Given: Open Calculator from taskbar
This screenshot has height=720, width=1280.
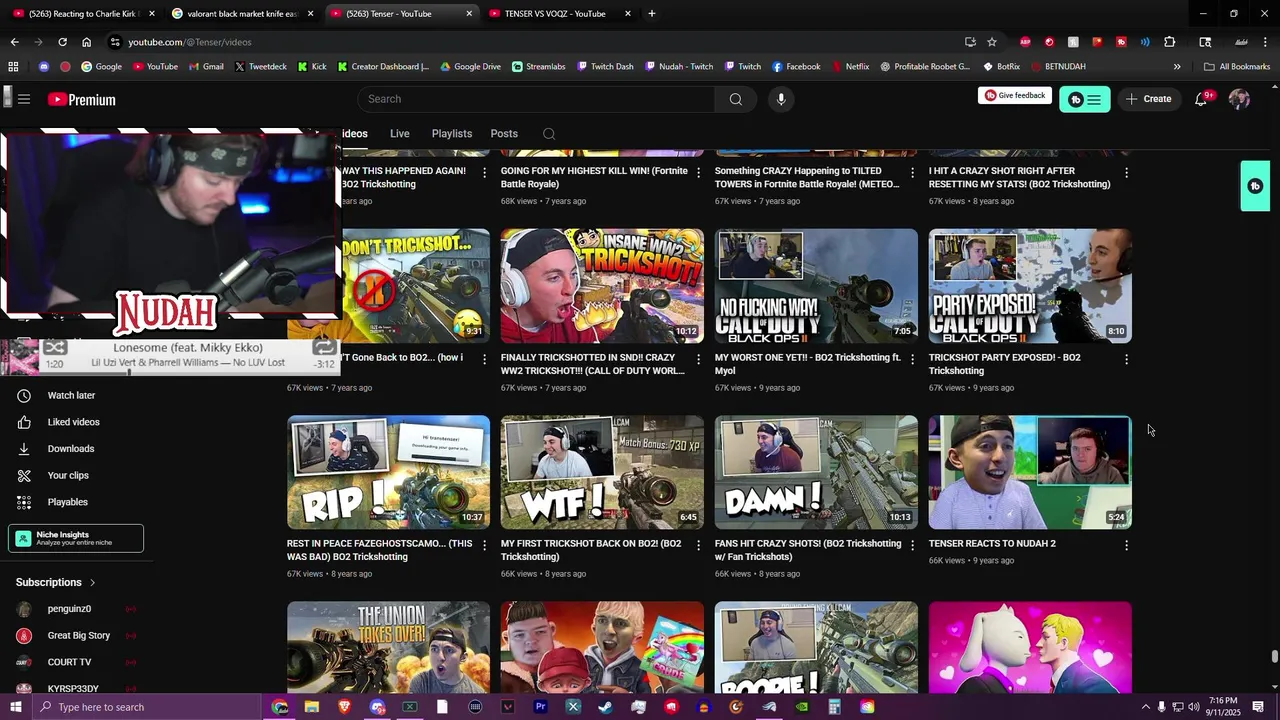Looking at the screenshot, I should point(834,707).
